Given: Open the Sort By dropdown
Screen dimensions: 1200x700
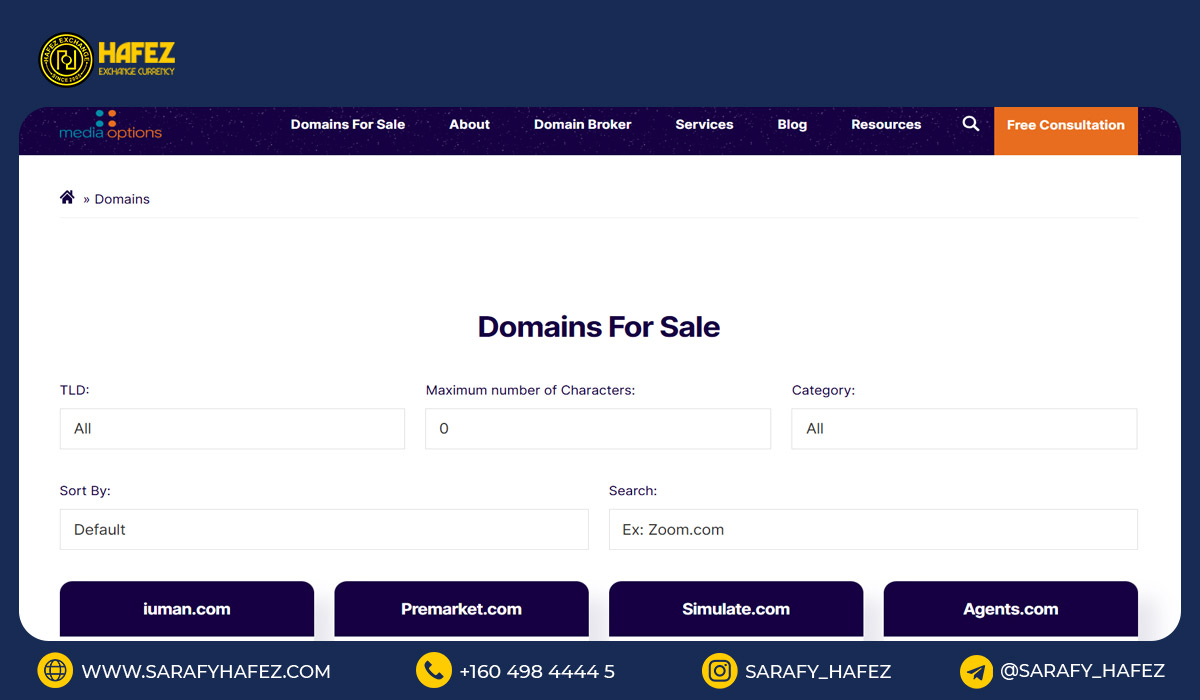Looking at the screenshot, I should tap(324, 530).
